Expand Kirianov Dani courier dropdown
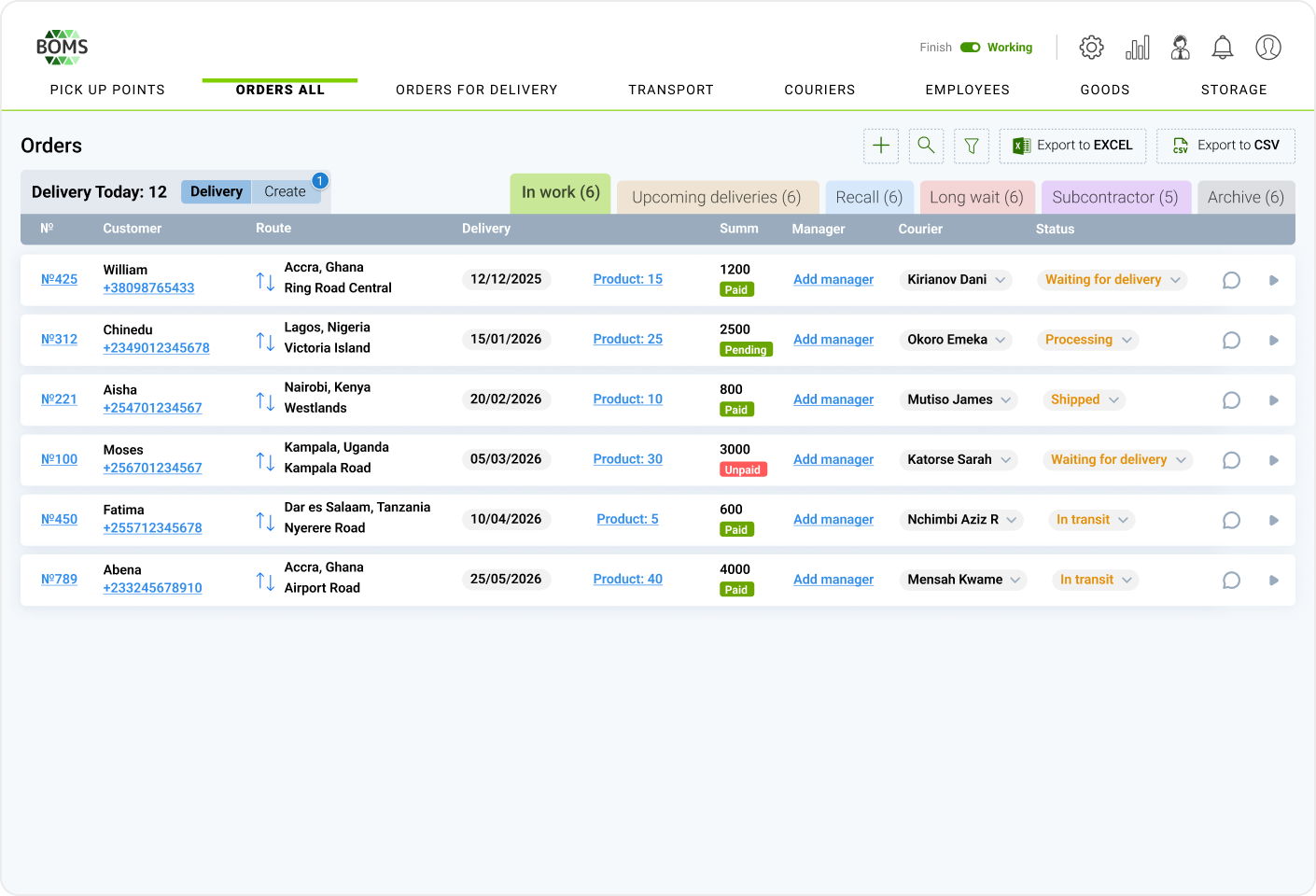This screenshot has width=1316, height=896. click(x=1001, y=280)
